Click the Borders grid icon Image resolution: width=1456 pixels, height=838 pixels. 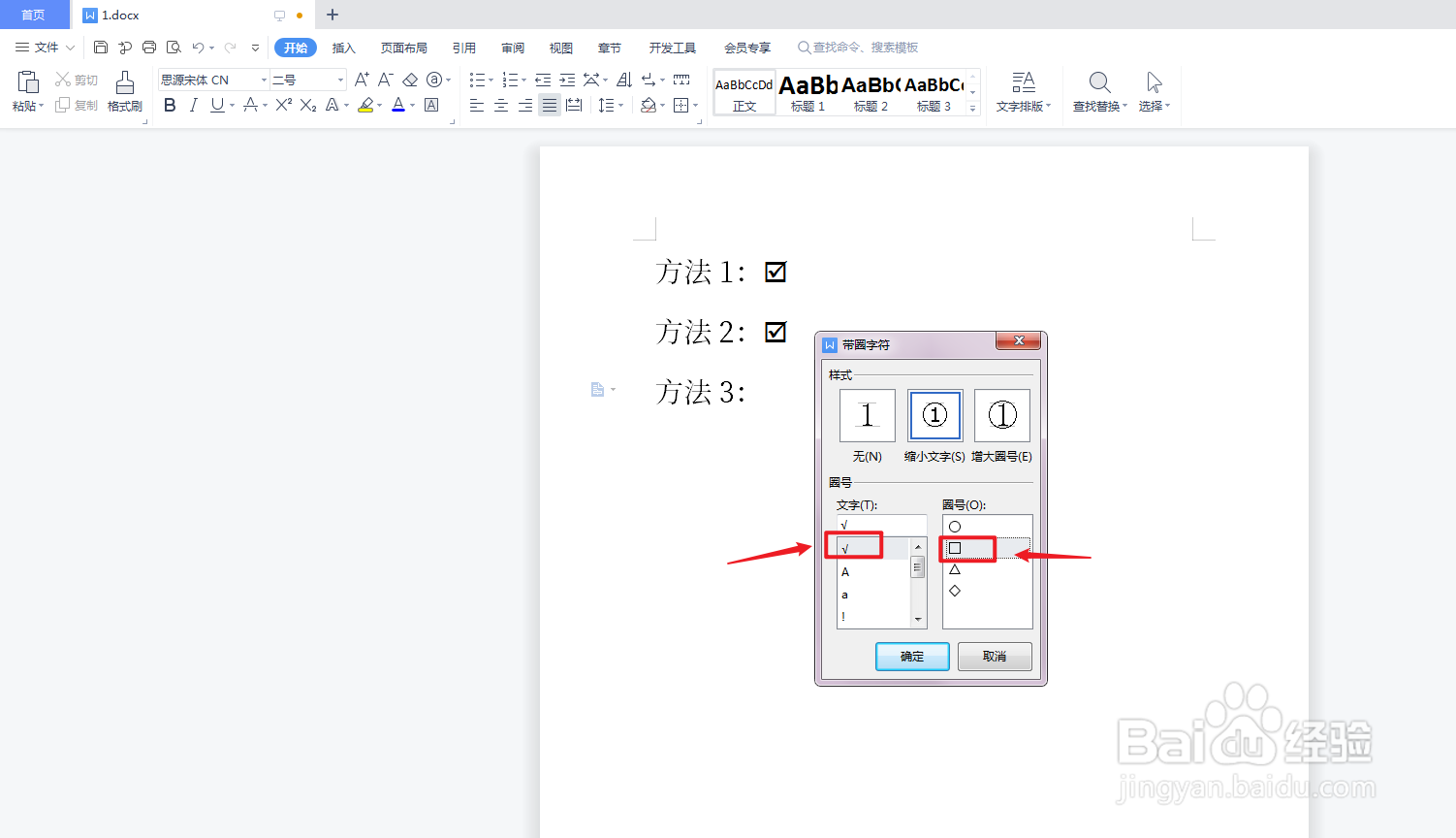681,105
